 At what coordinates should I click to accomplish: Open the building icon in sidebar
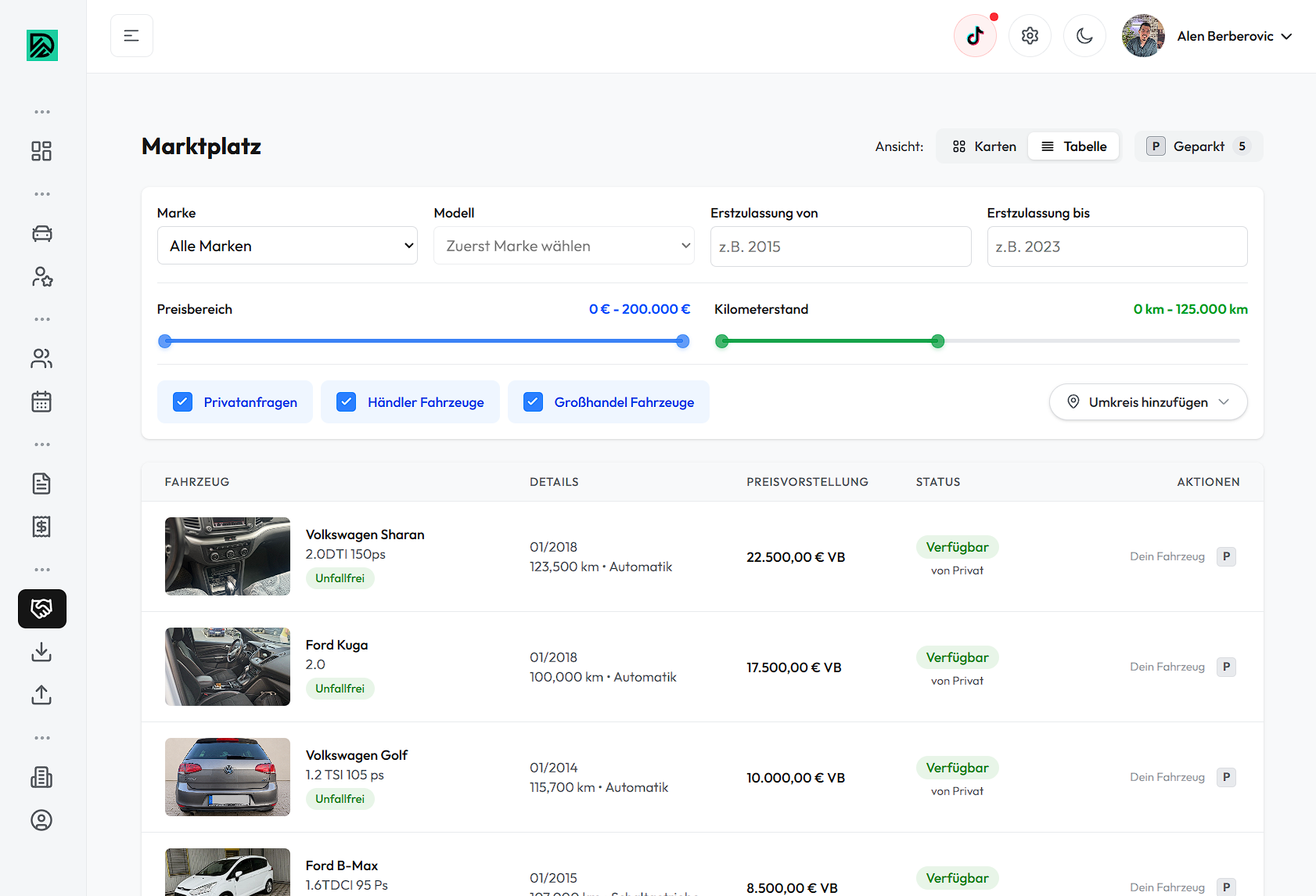pyautogui.click(x=41, y=777)
